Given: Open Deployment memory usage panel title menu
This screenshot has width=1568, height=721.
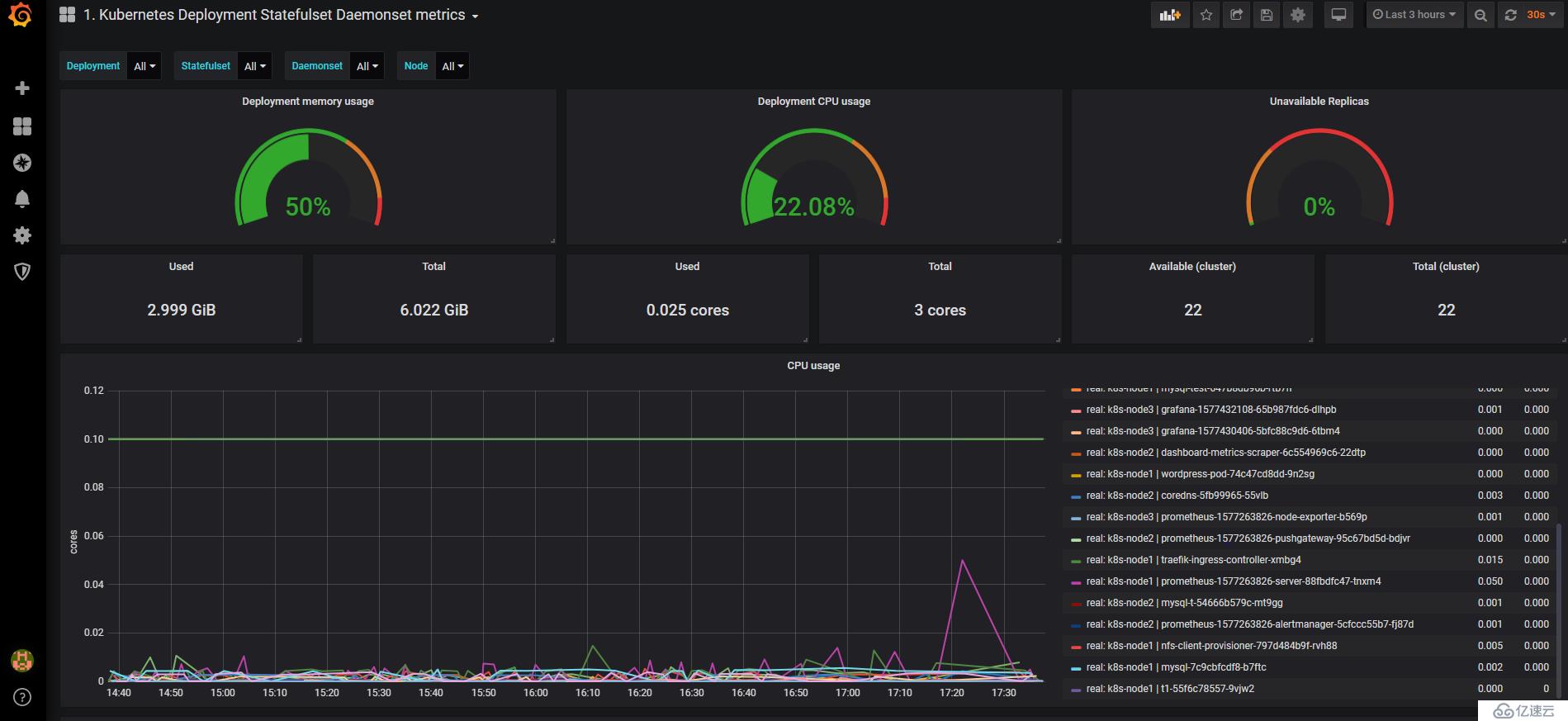Looking at the screenshot, I should [x=308, y=101].
